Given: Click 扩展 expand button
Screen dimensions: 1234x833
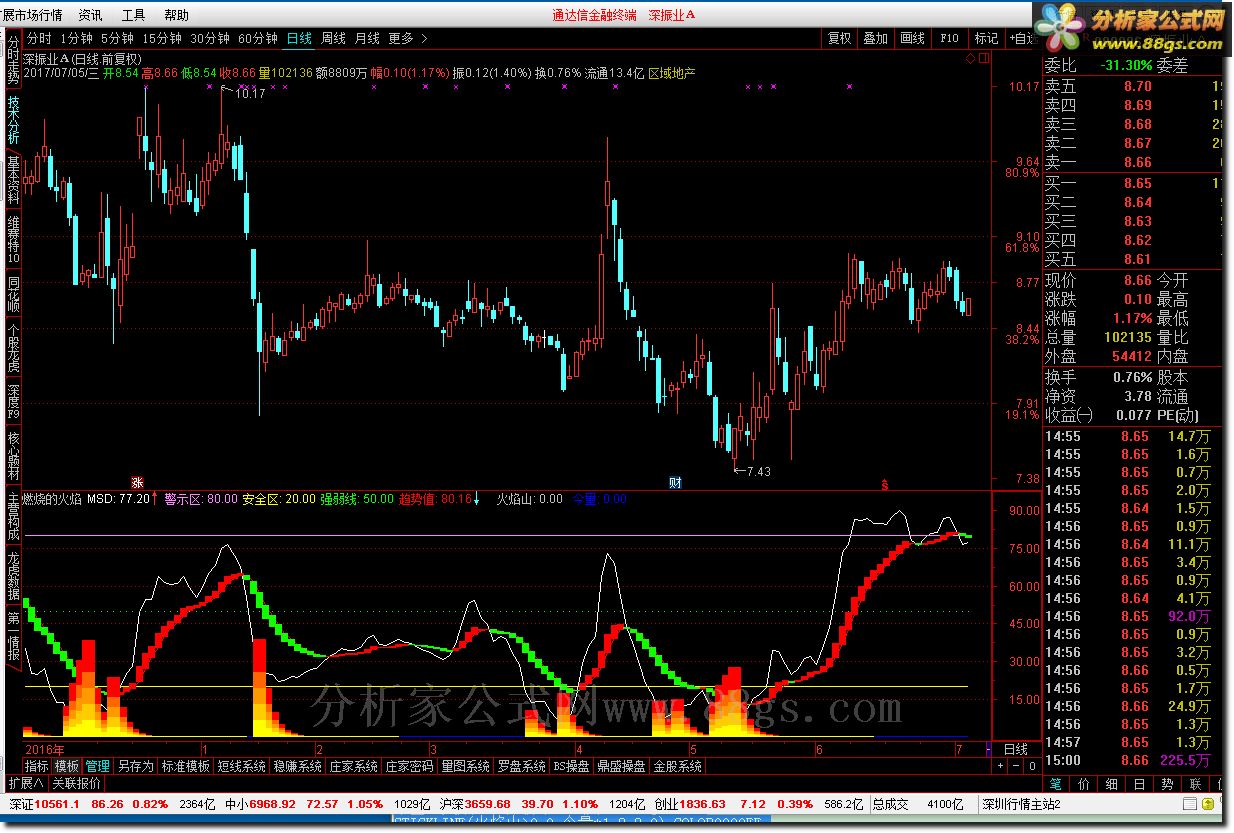Looking at the screenshot, I should [x=26, y=782].
